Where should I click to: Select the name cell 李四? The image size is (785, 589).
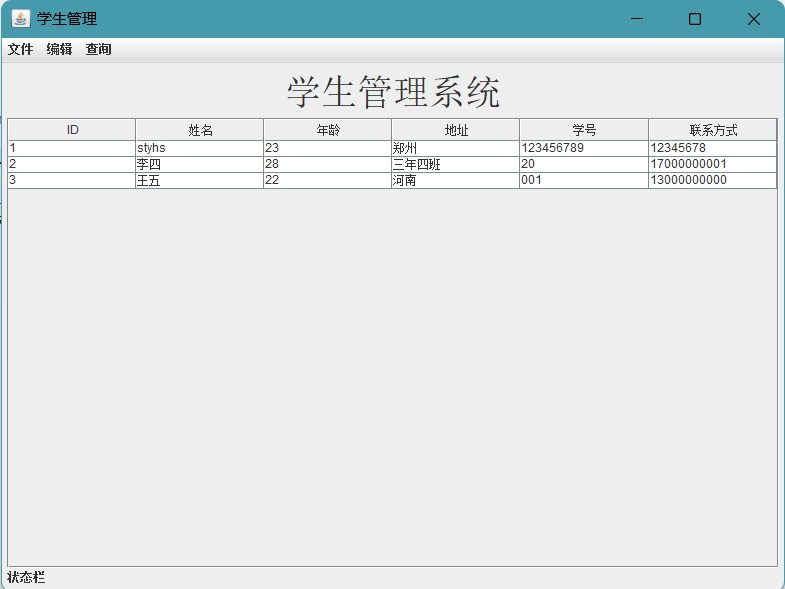tap(200, 164)
